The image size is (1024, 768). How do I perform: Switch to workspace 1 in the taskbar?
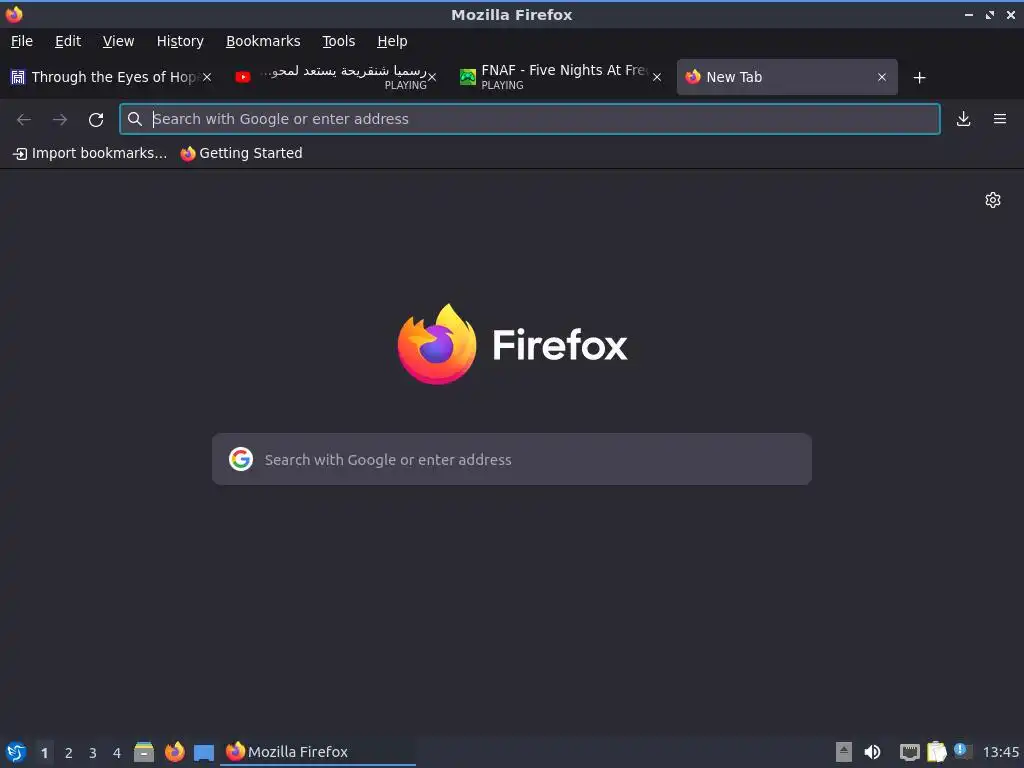point(44,753)
